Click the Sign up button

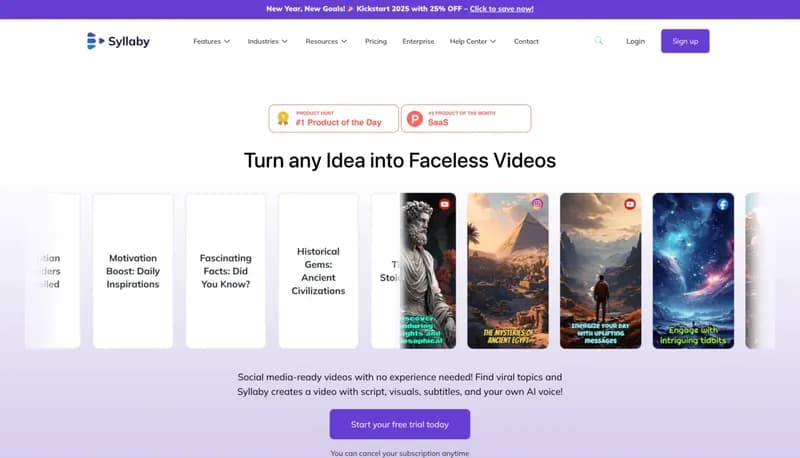click(x=685, y=41)
